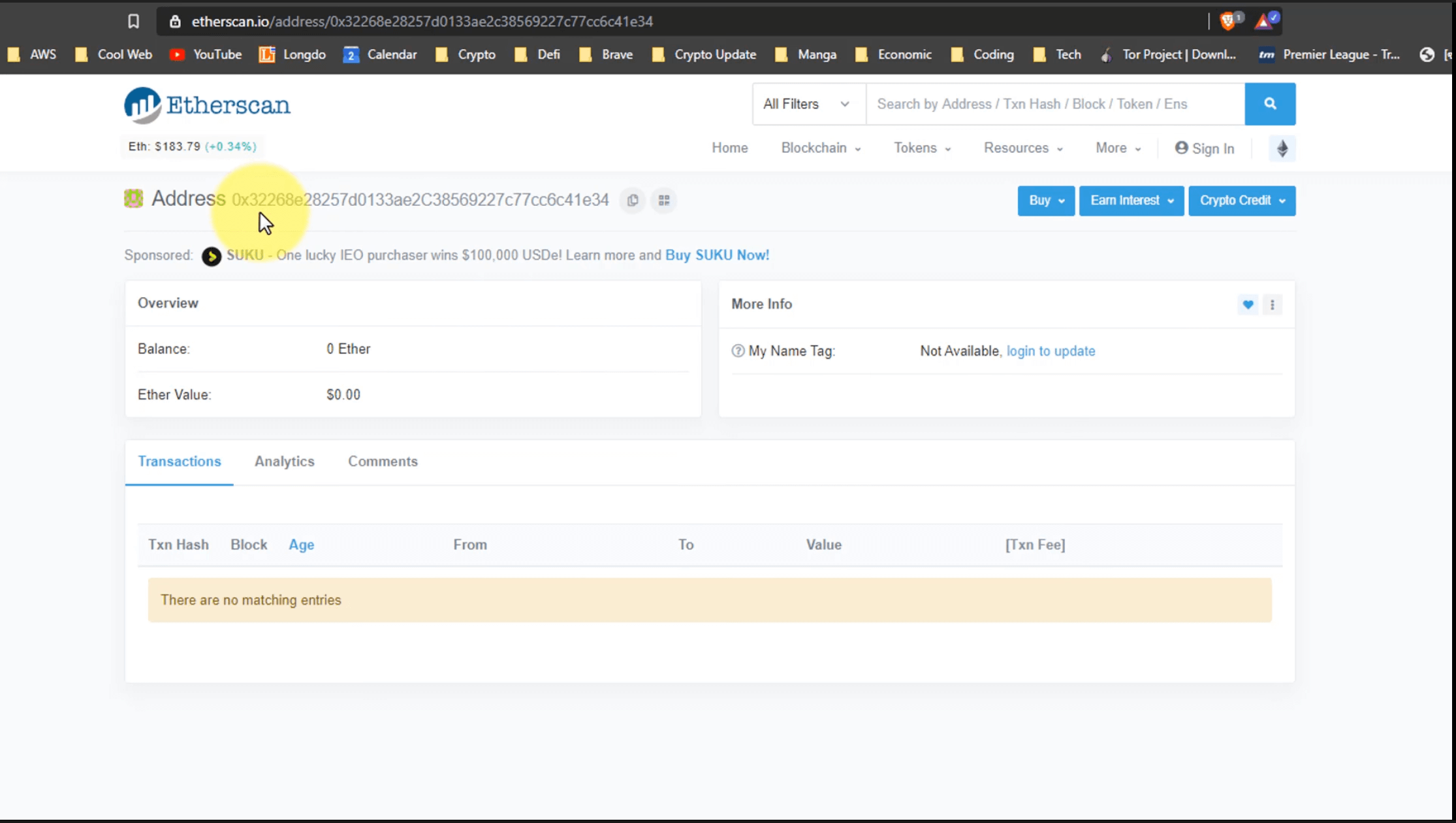The height and width of the screenshot is (823, 1456).
Task: Click the site lock icon in address bar
Action: tap(174, 22)
